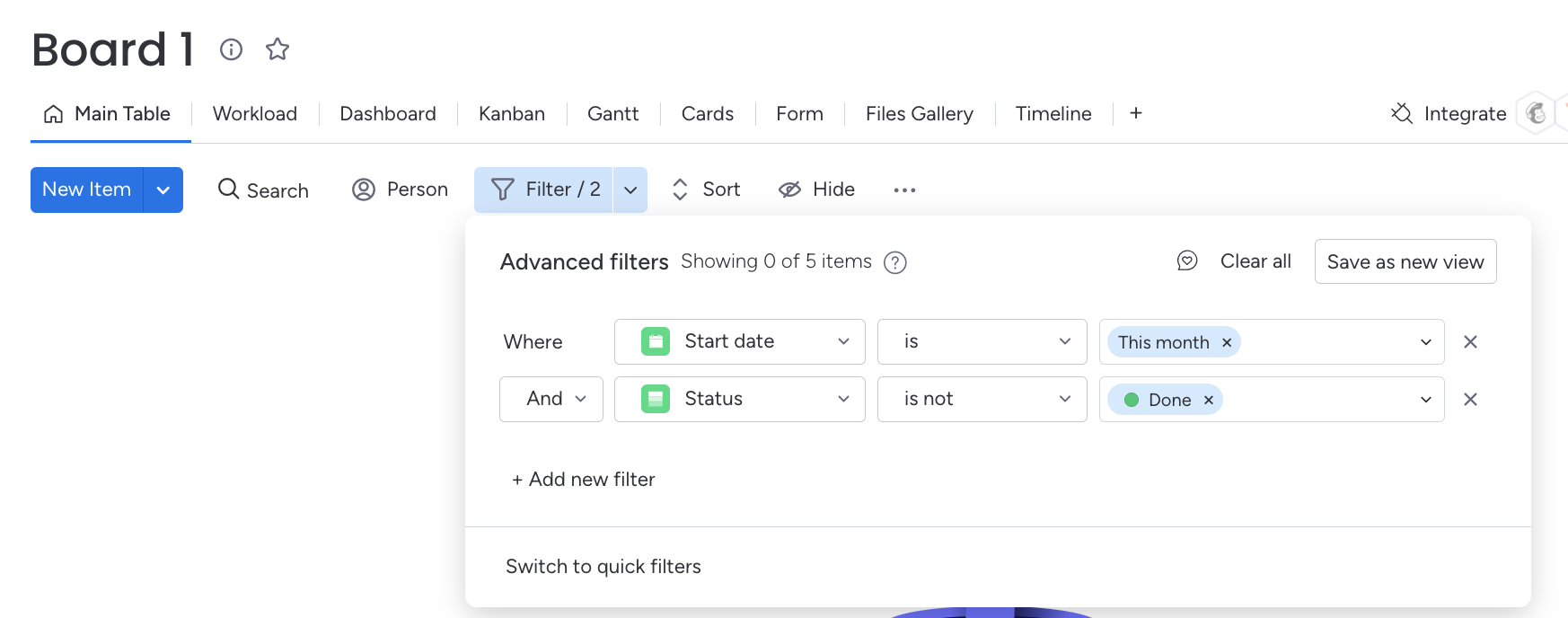
Task: Remove the Start date filter row
Action: pyautogui.click(x=1470, y=341)
